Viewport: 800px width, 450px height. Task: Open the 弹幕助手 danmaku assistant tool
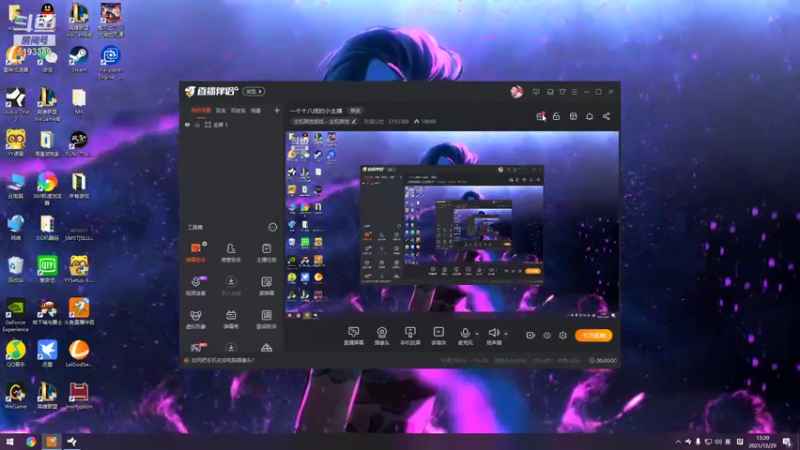pos(195,252)
